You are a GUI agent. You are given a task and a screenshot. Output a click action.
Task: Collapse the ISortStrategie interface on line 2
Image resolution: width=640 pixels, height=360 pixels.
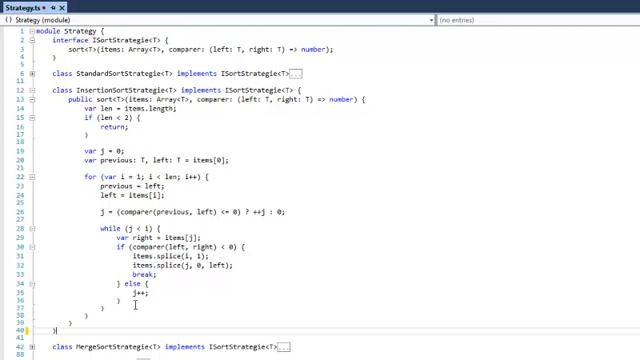32,40
